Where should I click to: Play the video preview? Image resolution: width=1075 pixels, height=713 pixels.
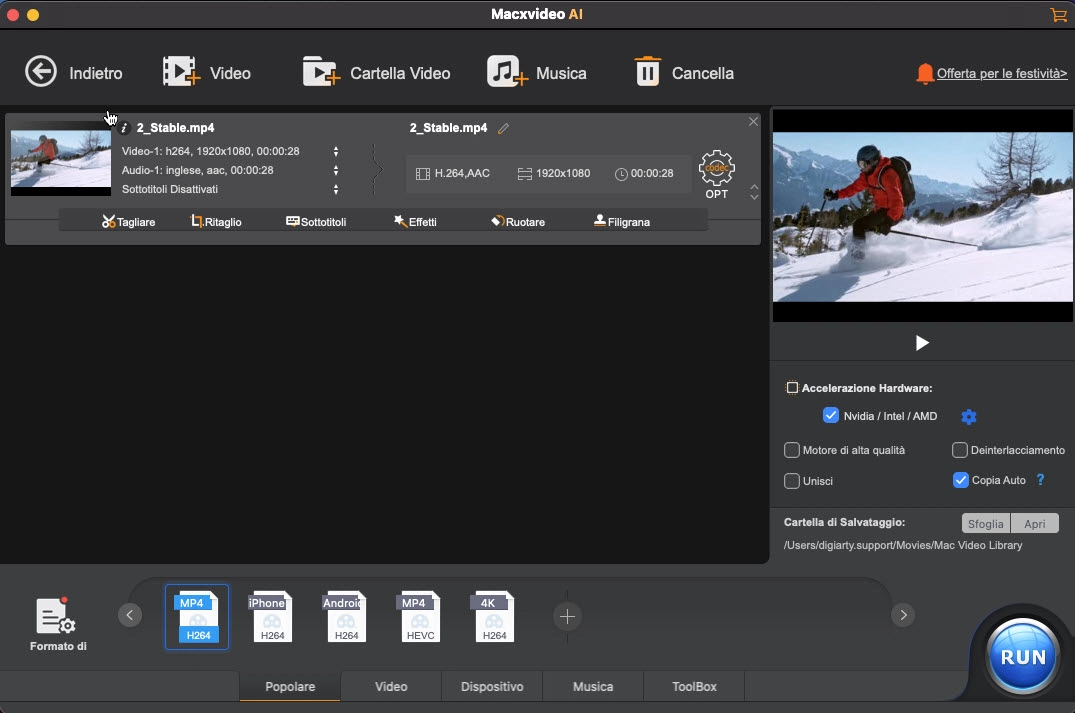(921, 343)
